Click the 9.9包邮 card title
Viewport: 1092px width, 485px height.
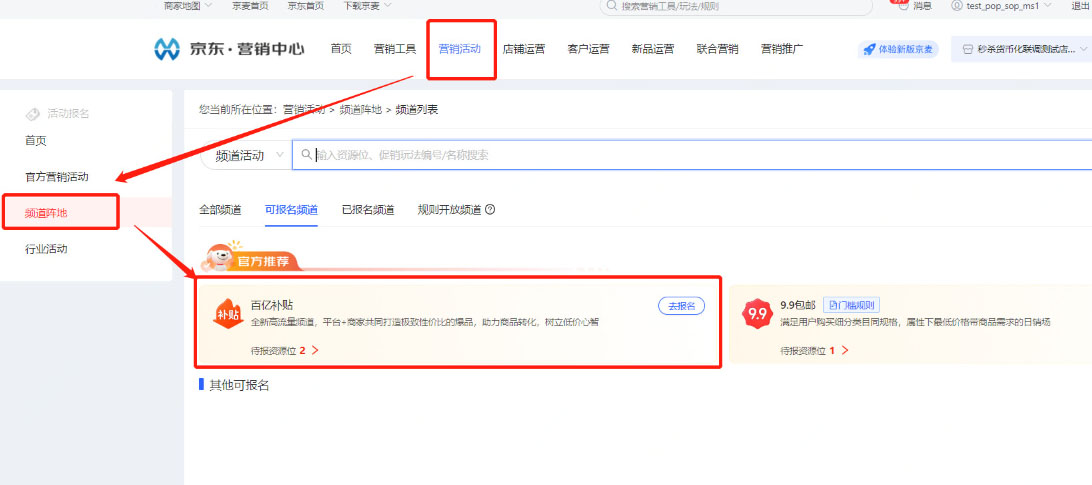798,305
